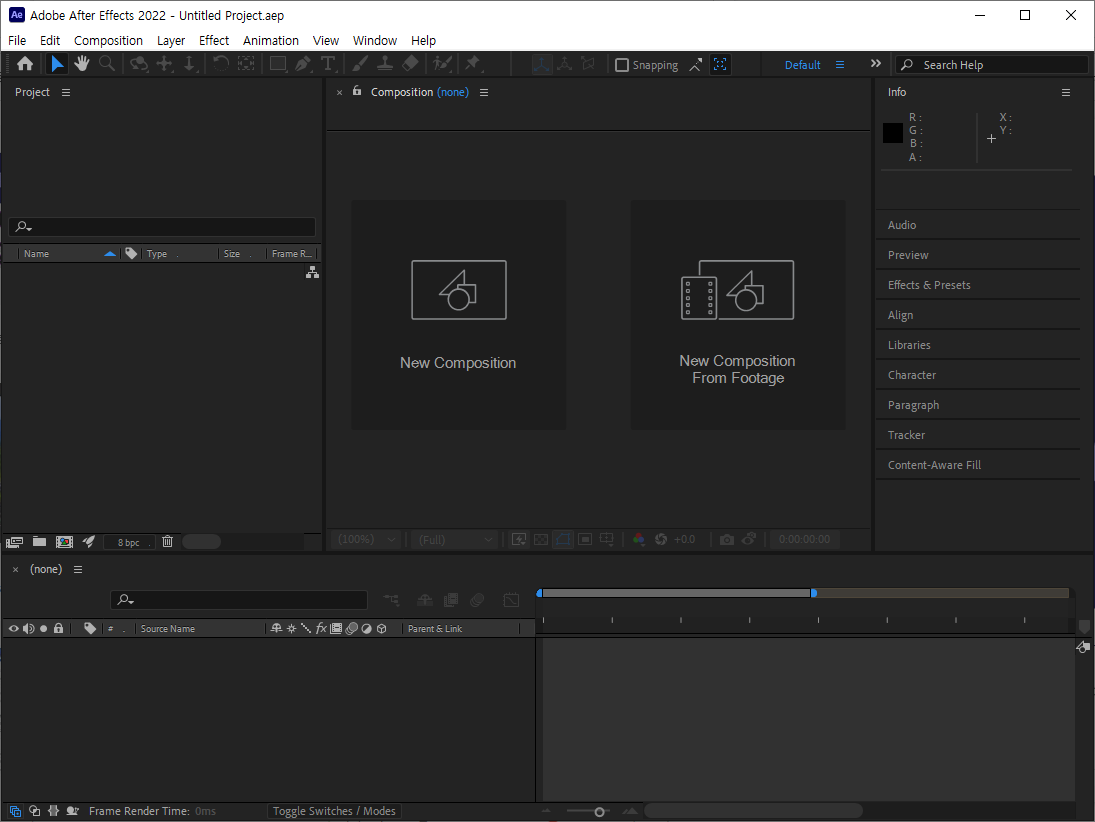Click New Composition From Footage
1095x822 pixels.
[x=737, y=315]
